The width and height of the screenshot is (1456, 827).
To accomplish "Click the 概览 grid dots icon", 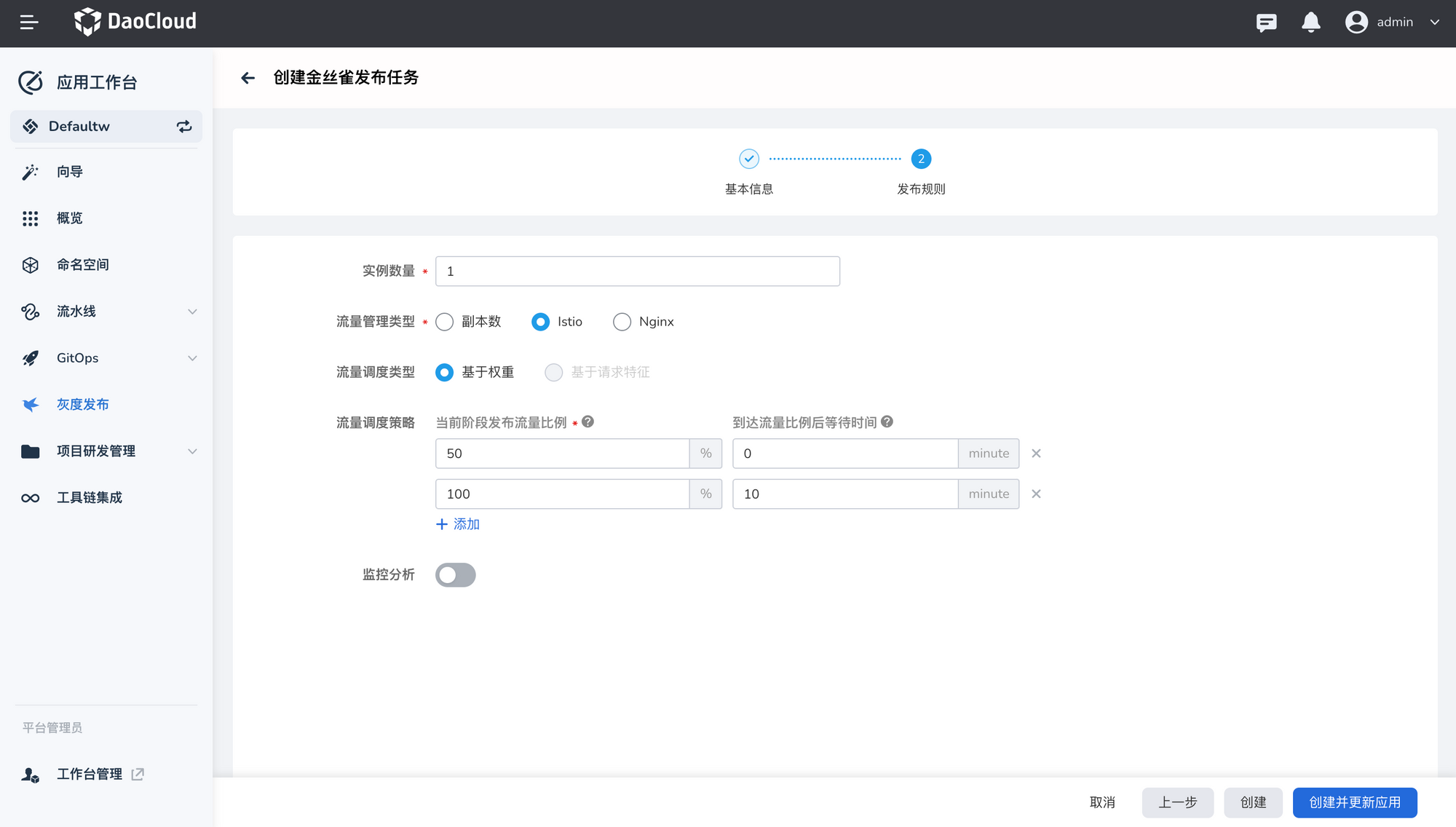I will (x=31, y=218).
